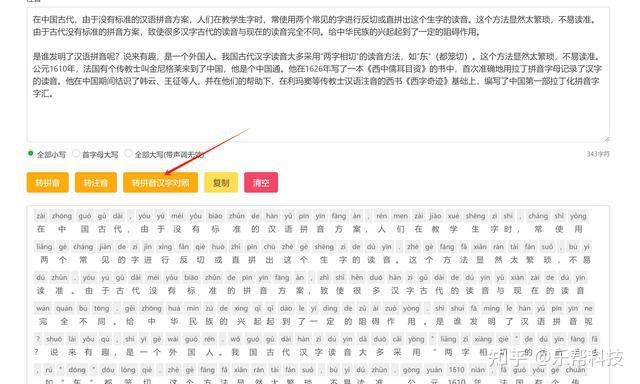Select the 全部大写(带声调无效) radio option
This screenshot has height=384, width=640.
128,154
